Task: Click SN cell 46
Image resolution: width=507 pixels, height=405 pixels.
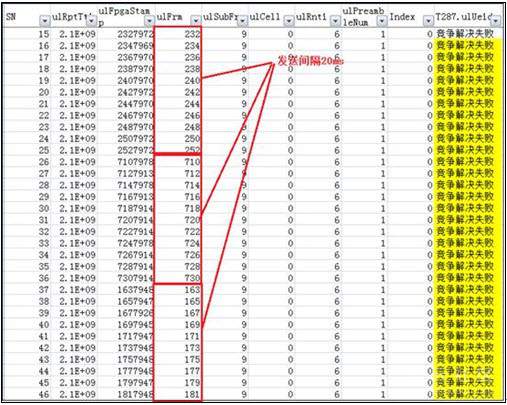Action: 44,395
